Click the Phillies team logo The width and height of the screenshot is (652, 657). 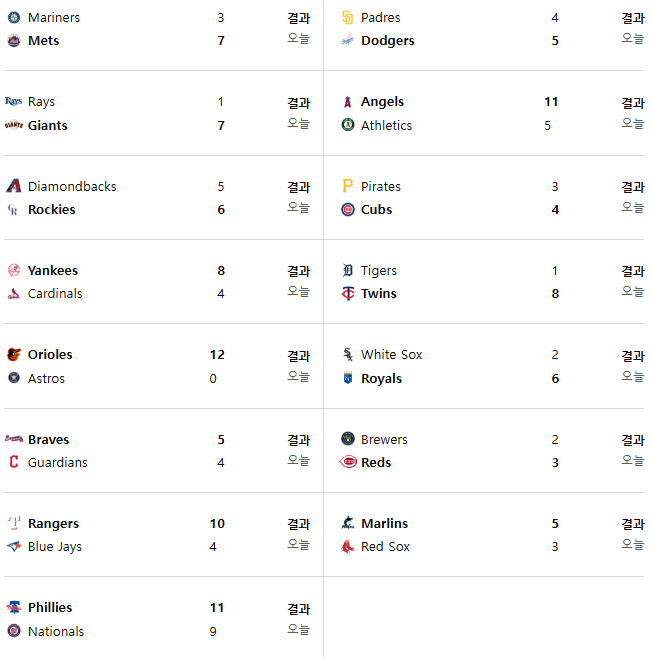(x=14, y=607)
